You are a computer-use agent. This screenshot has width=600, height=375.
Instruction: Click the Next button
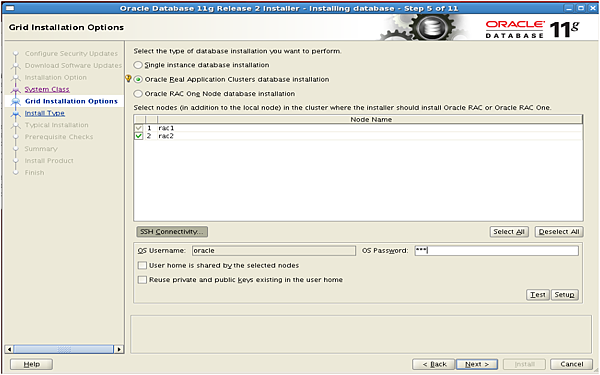(x=477, y=364)
